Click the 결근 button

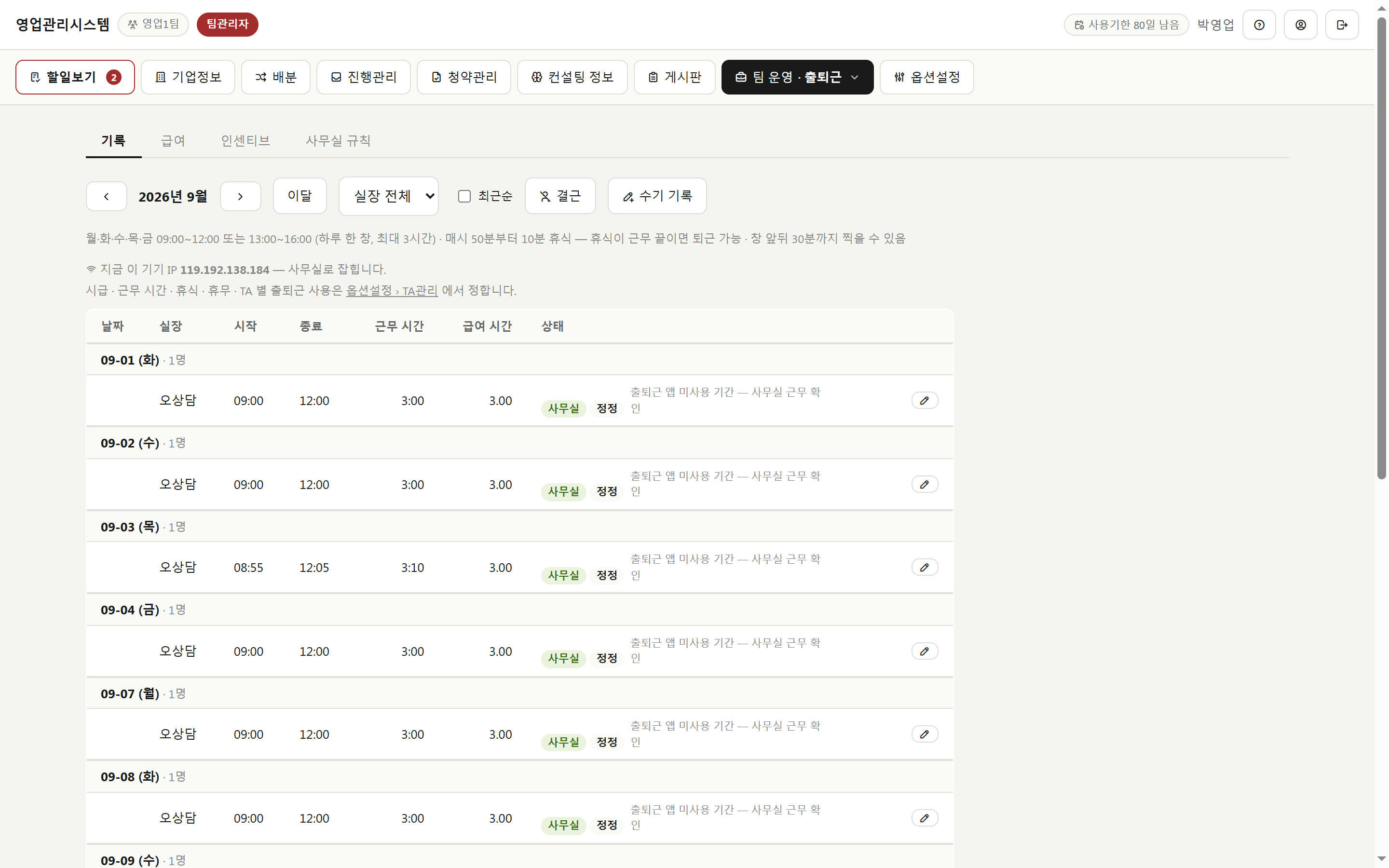point(560,196)
